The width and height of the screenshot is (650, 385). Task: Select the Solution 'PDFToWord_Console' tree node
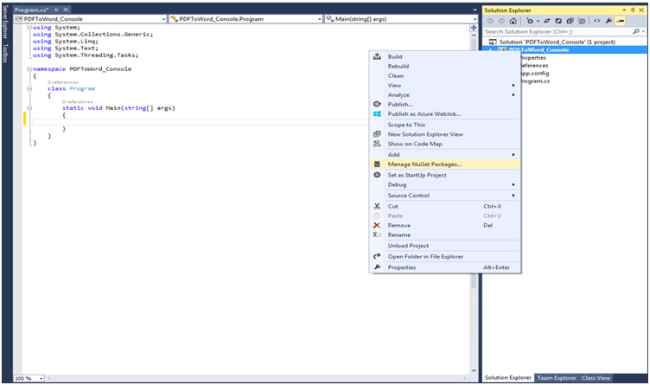point(552,42)
